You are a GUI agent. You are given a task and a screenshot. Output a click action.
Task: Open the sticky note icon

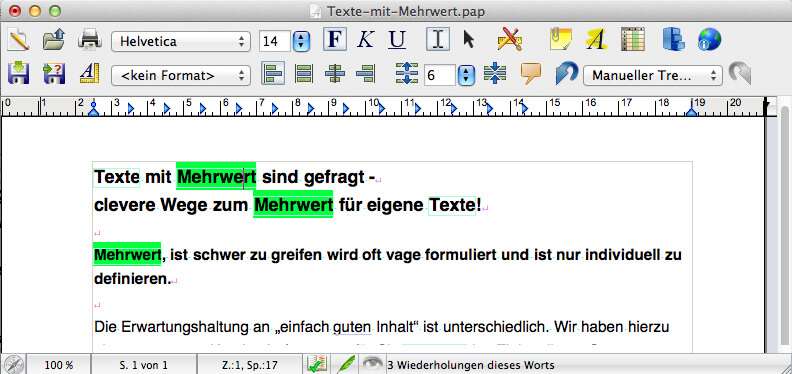pyautogui.click(x=561, y=40)
